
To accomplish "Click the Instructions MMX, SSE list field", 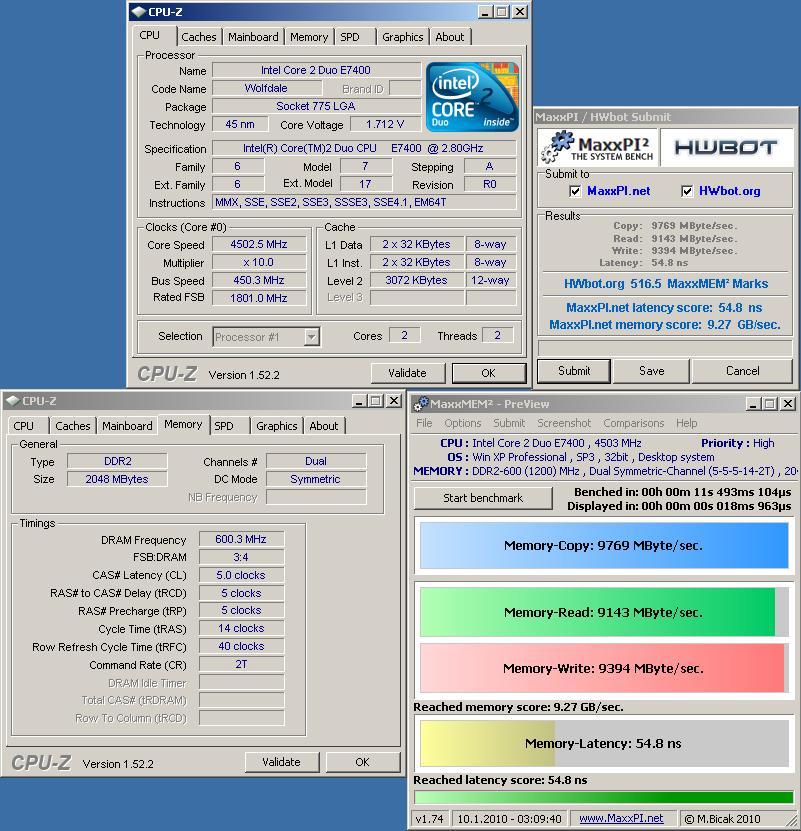I will click(x=364, y=202).
